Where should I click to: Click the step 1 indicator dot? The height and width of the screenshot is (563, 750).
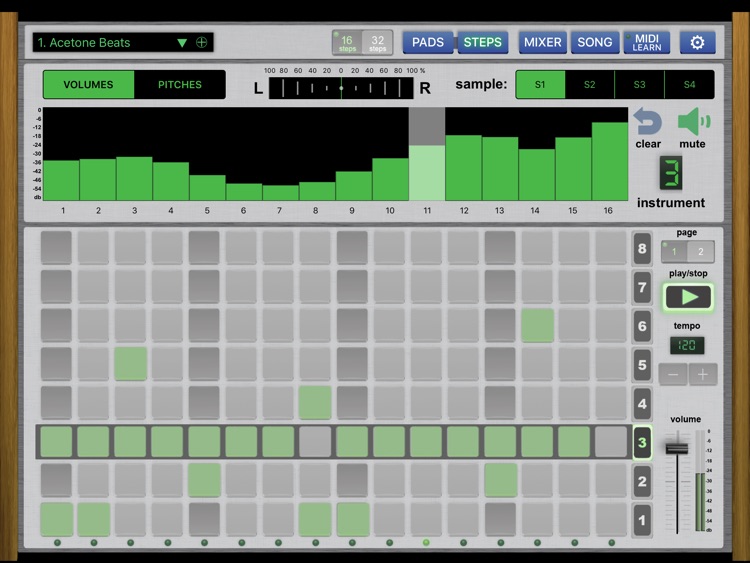coord(57,542)
